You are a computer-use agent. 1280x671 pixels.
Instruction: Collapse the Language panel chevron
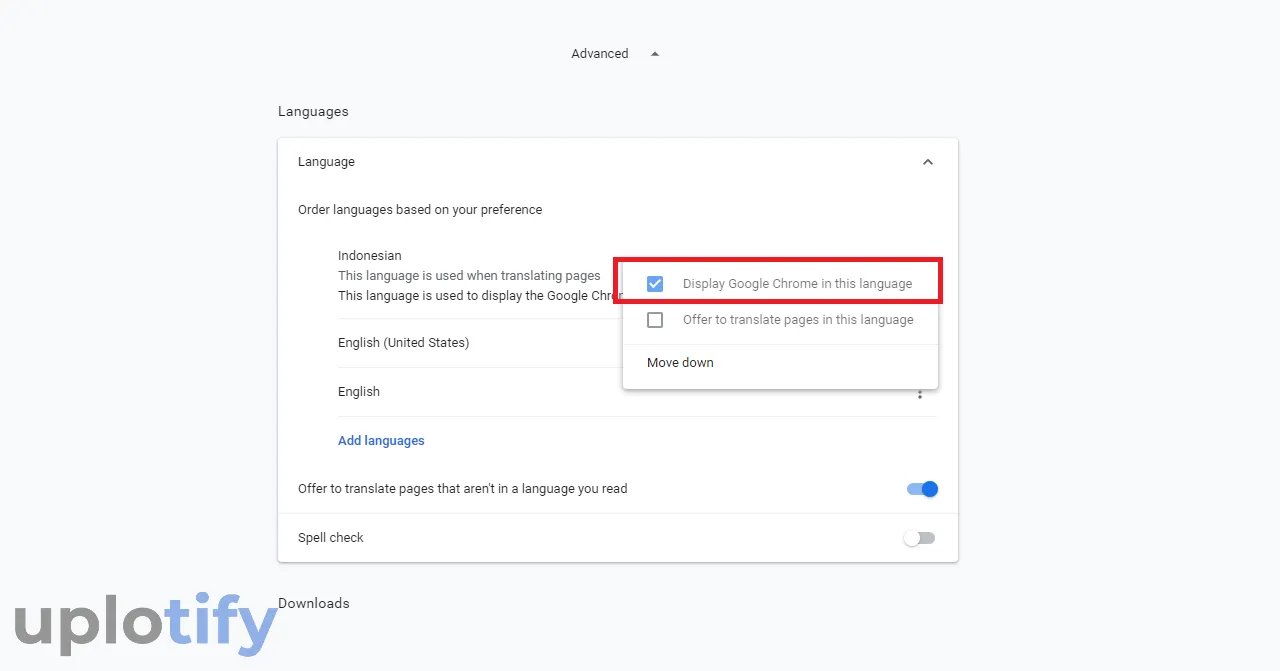(x=928, y=162)
